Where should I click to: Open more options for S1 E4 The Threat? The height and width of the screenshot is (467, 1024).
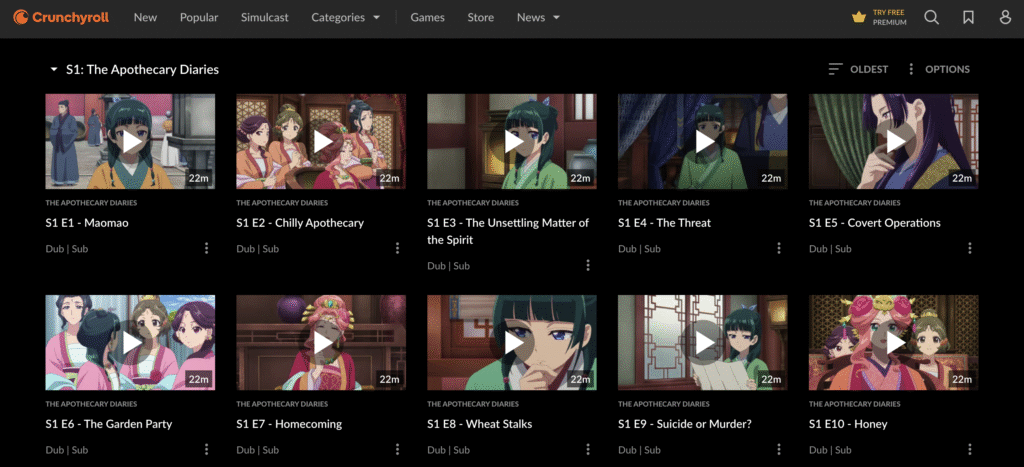[x=778, y=248]
